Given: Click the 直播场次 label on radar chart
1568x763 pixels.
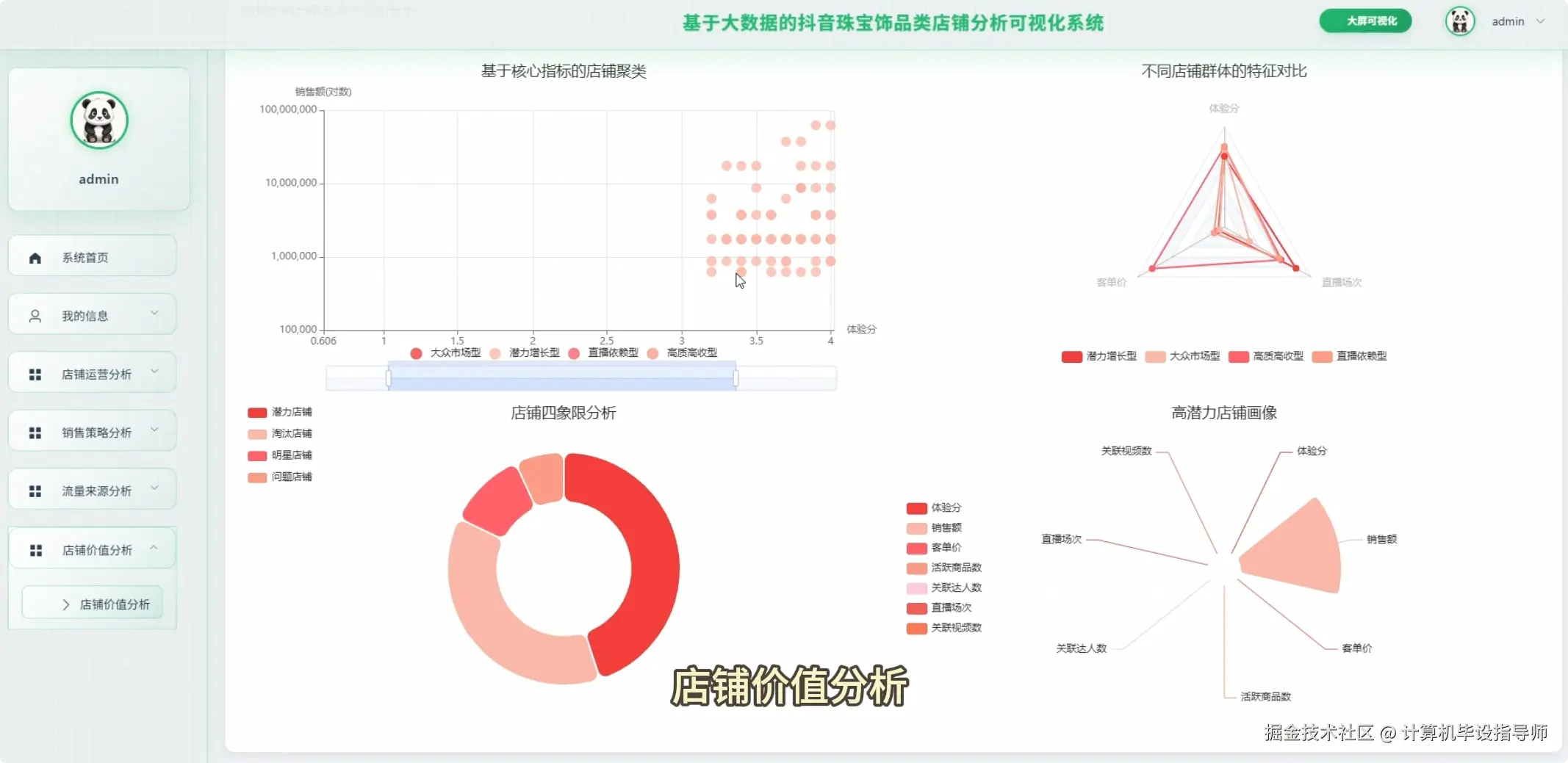Looking at the screenshot, I should coord(1342,283).
